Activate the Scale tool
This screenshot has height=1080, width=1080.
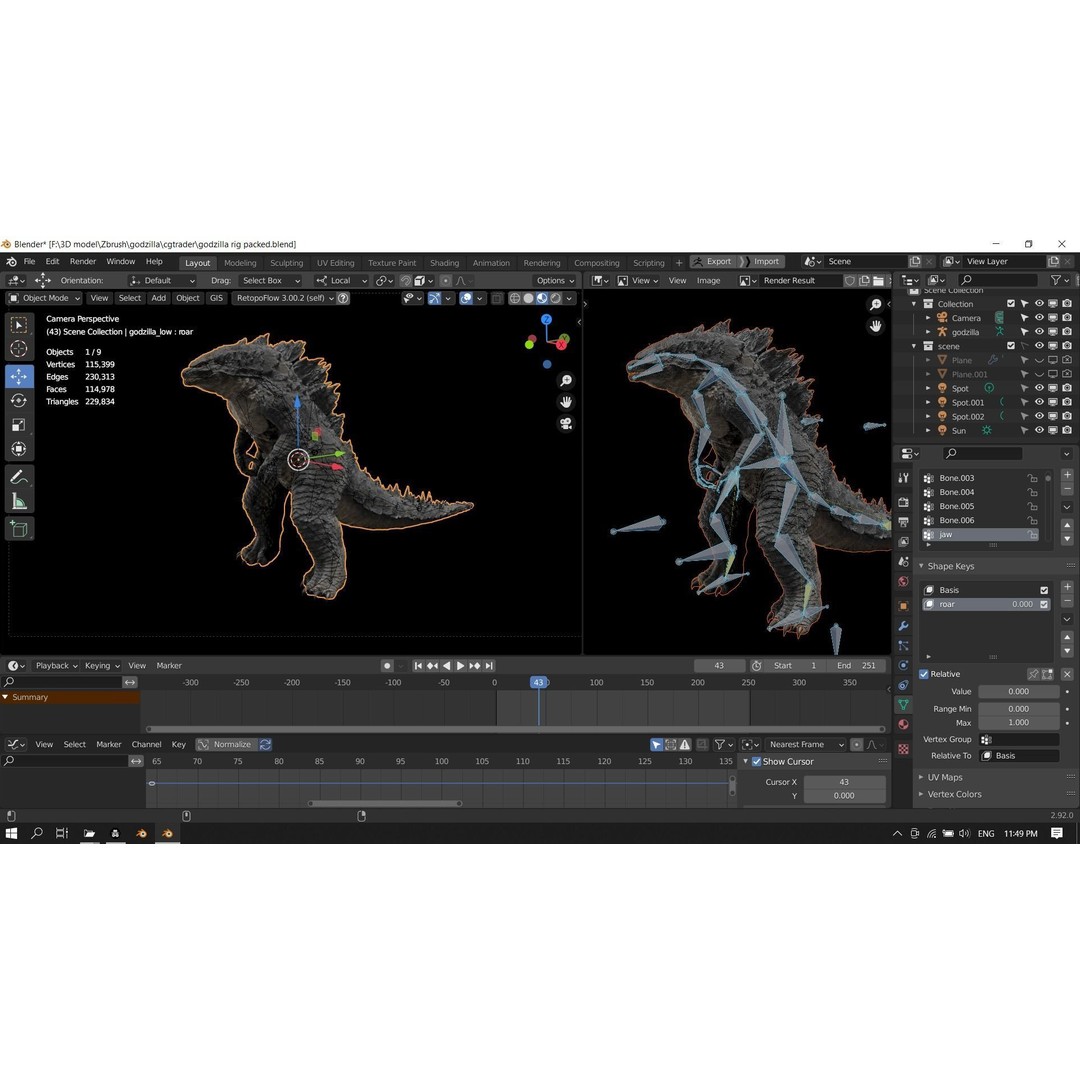pyautogui.click(x=19, y=425)
